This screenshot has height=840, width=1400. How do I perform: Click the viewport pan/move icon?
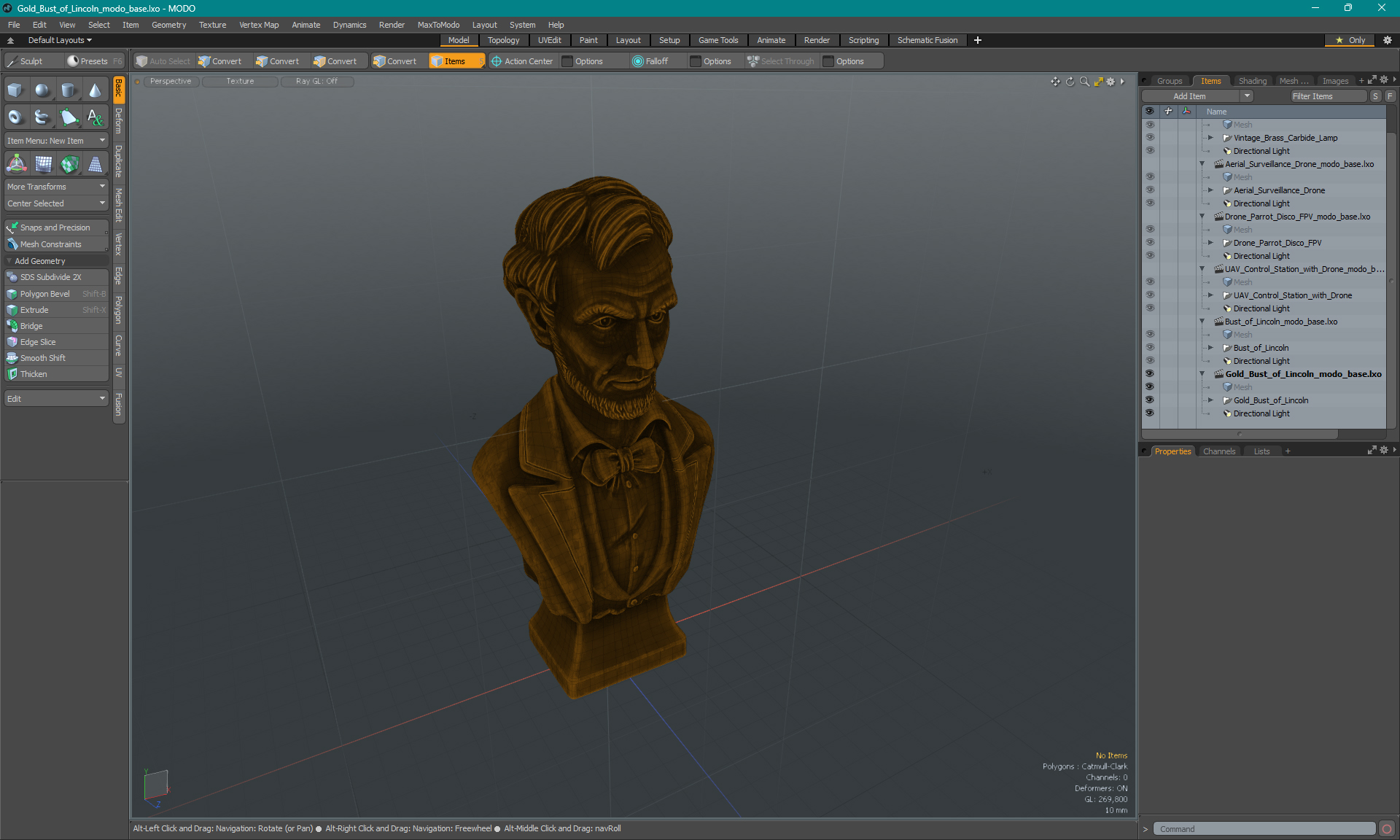coord(1055,82)
